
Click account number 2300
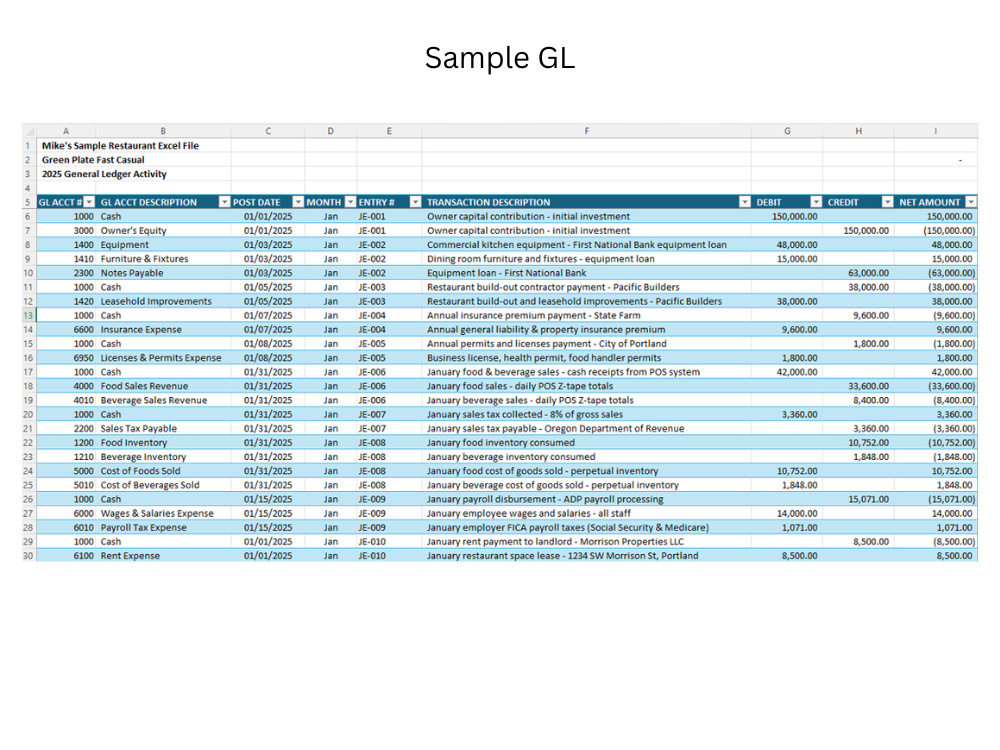pos(66,273)
